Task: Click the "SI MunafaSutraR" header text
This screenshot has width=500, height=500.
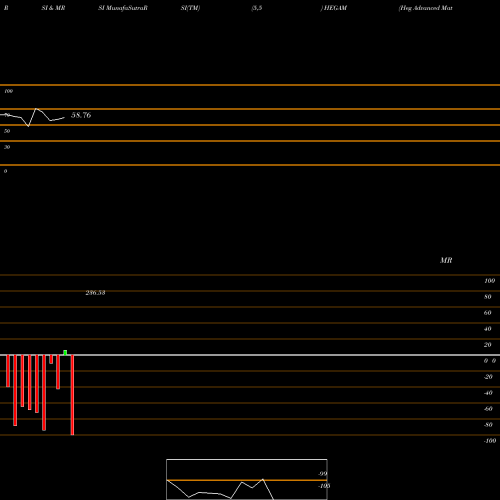Action: (123, 8)
